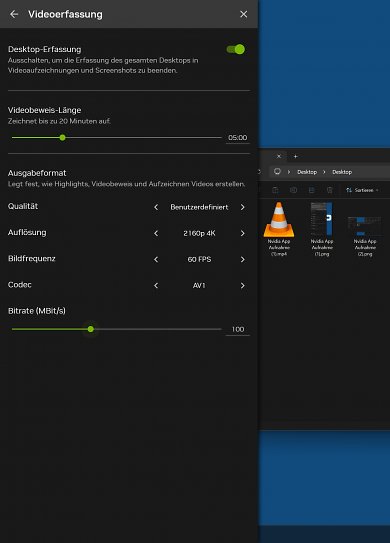Click the Benutzerdefiniert quality value
The image size is (390, 543).
(199, 207)
